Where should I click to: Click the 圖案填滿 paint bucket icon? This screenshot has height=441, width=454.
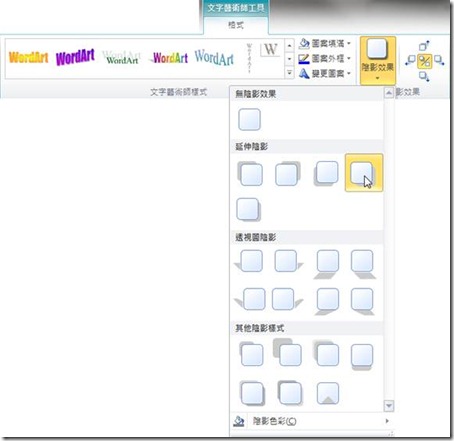pyautogui.click(x=304, y=43)
